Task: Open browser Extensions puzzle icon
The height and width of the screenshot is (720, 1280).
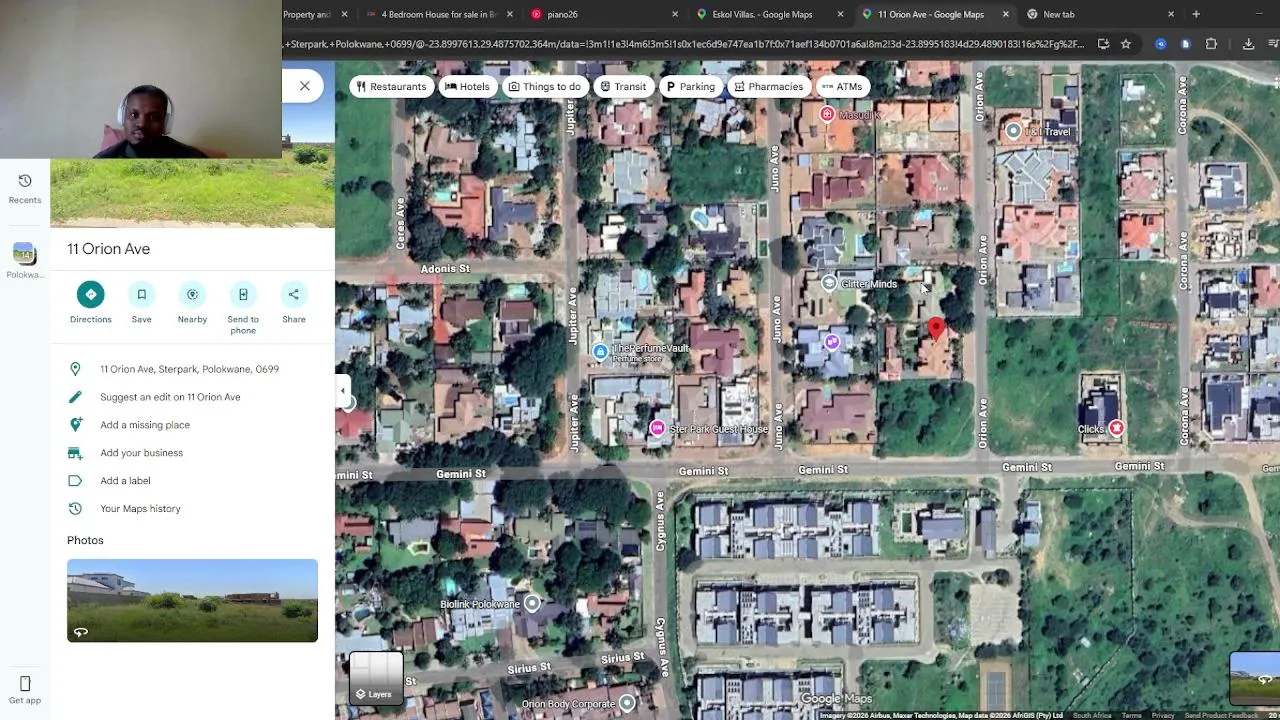Action: click(x=1211, y=44)
